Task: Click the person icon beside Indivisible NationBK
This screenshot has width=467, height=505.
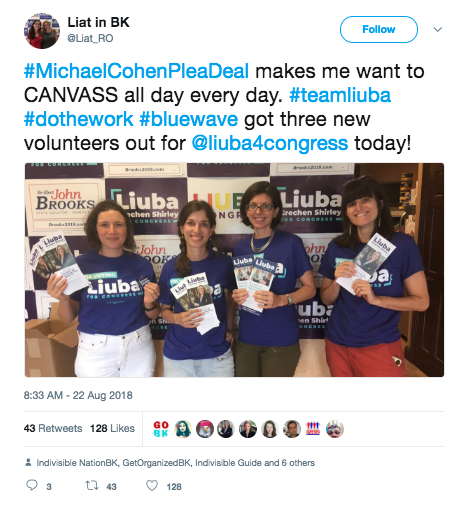Action: (x=29, y=462)
